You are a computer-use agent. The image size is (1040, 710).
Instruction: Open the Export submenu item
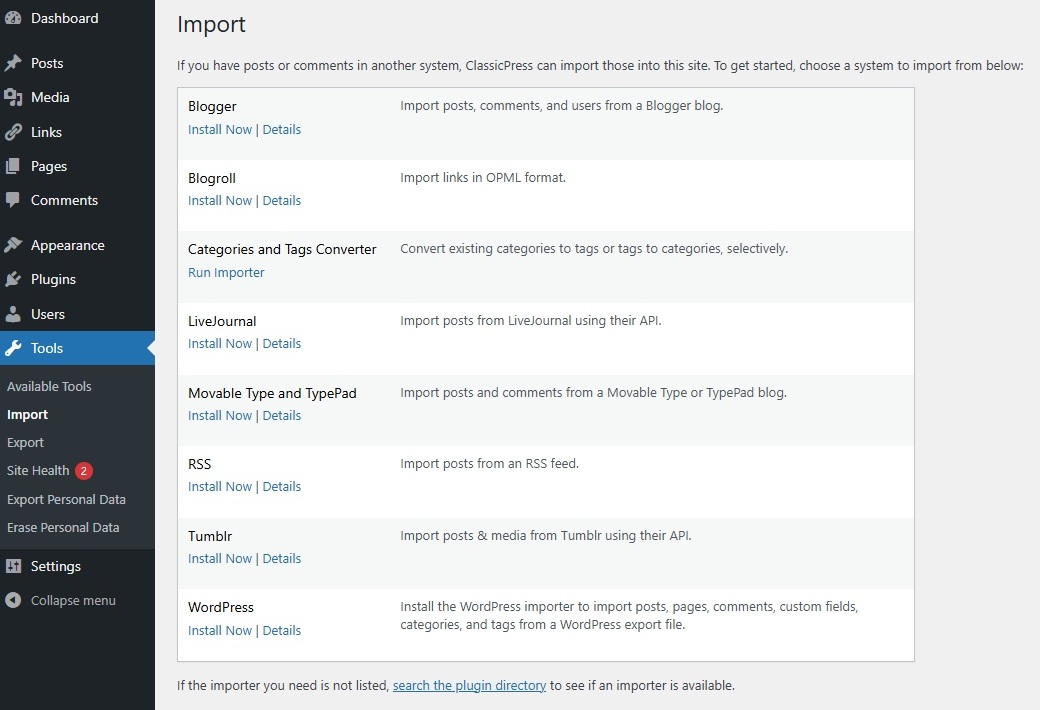pyautogui.click(x=25, y=443)
